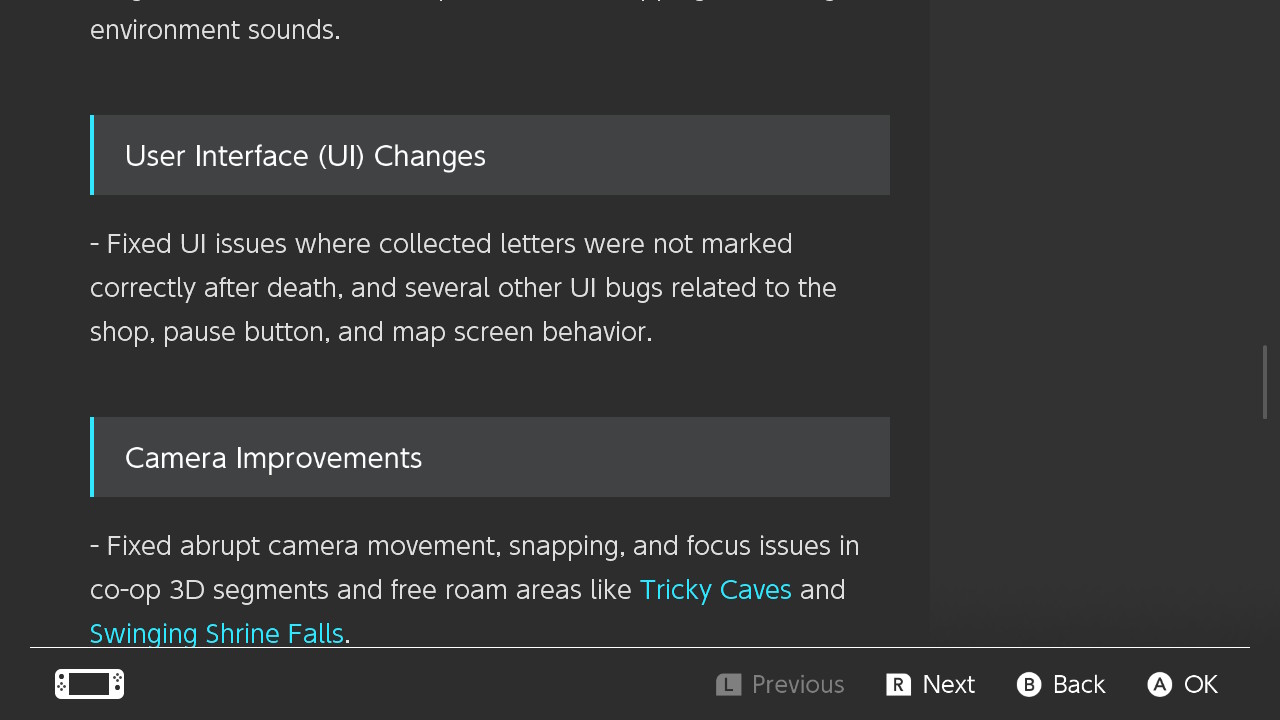Click cyan accent bar beside UI Changes heading
1280x720 pixels.
[x=92, y=155]
